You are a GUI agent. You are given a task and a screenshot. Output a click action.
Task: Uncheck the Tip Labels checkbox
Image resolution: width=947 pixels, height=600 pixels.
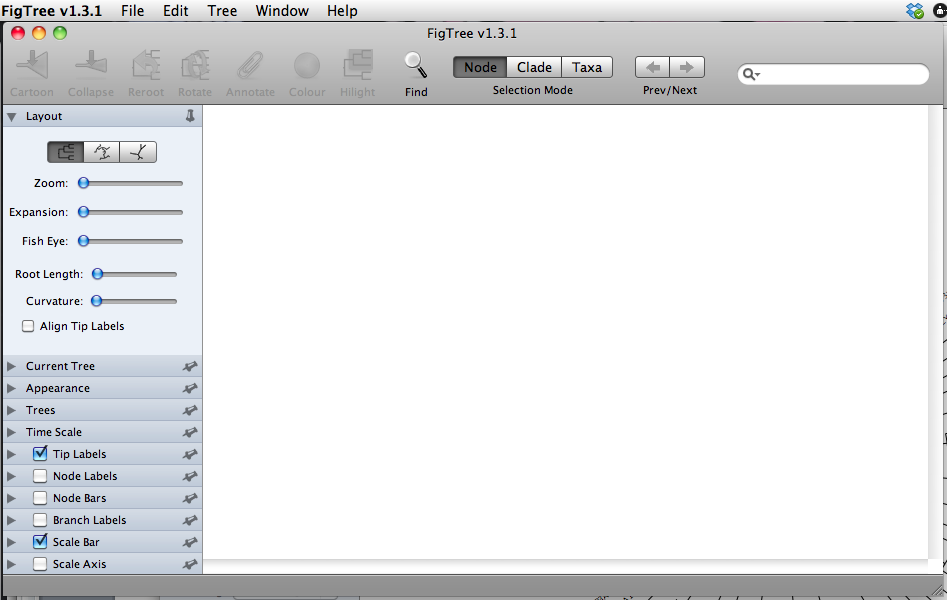click(40, 454)
